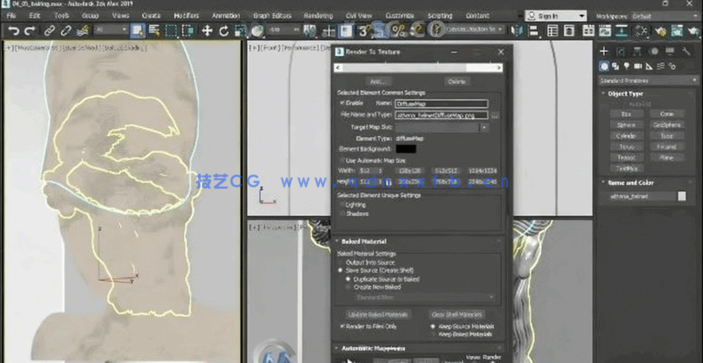The image size is (703, 363).
Task: Switch to the Utilities wrench panel
Action: (x=686, y=51)
